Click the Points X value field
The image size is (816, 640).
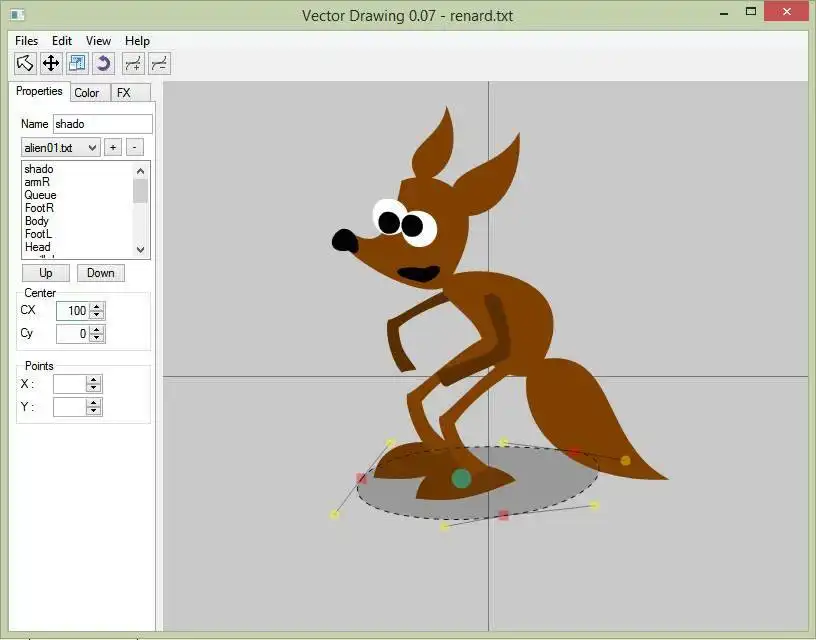click(x=69, y=384)
